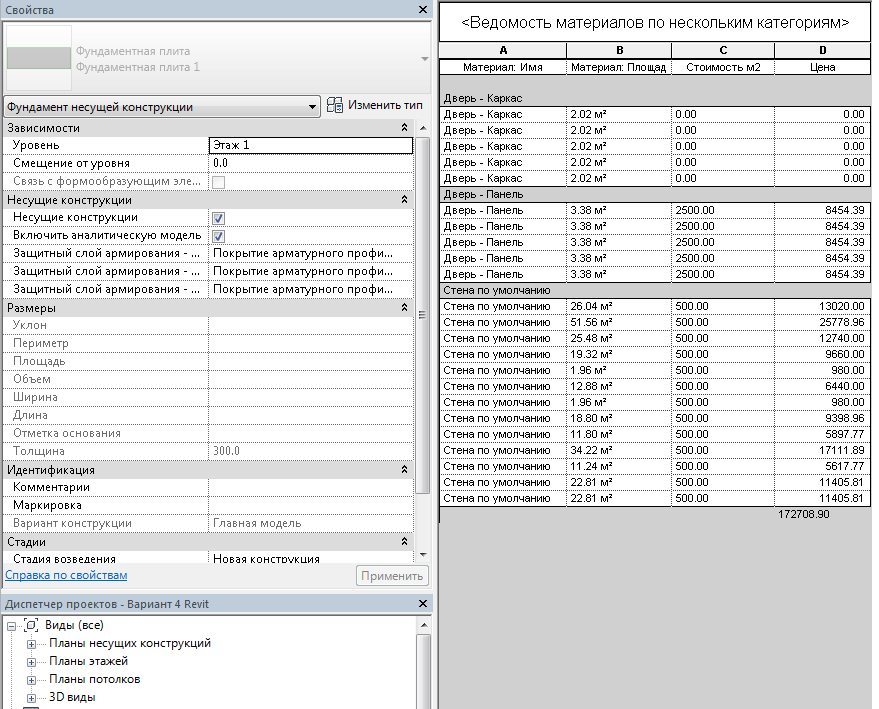The image size is (879, 709).
Task: Open the Справка по свойствам link
Action: click(66, 575)
